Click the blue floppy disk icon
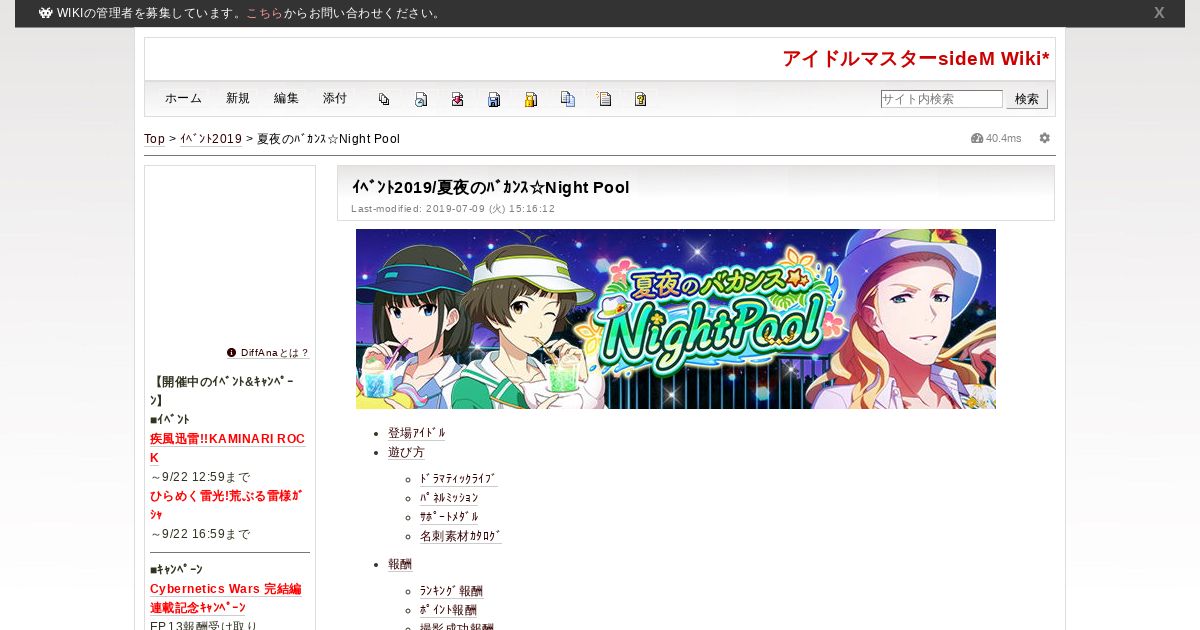Image resolution: width=1200 pixels, height=630 pixels. coord(494,99)
